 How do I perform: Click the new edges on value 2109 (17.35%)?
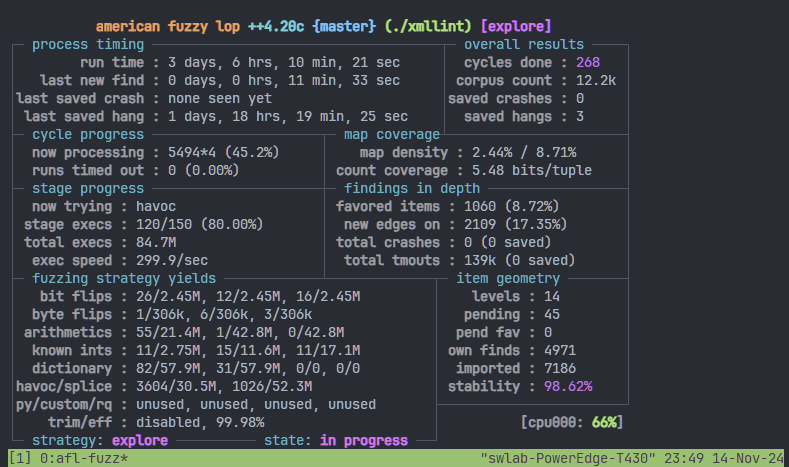[516, 224]
